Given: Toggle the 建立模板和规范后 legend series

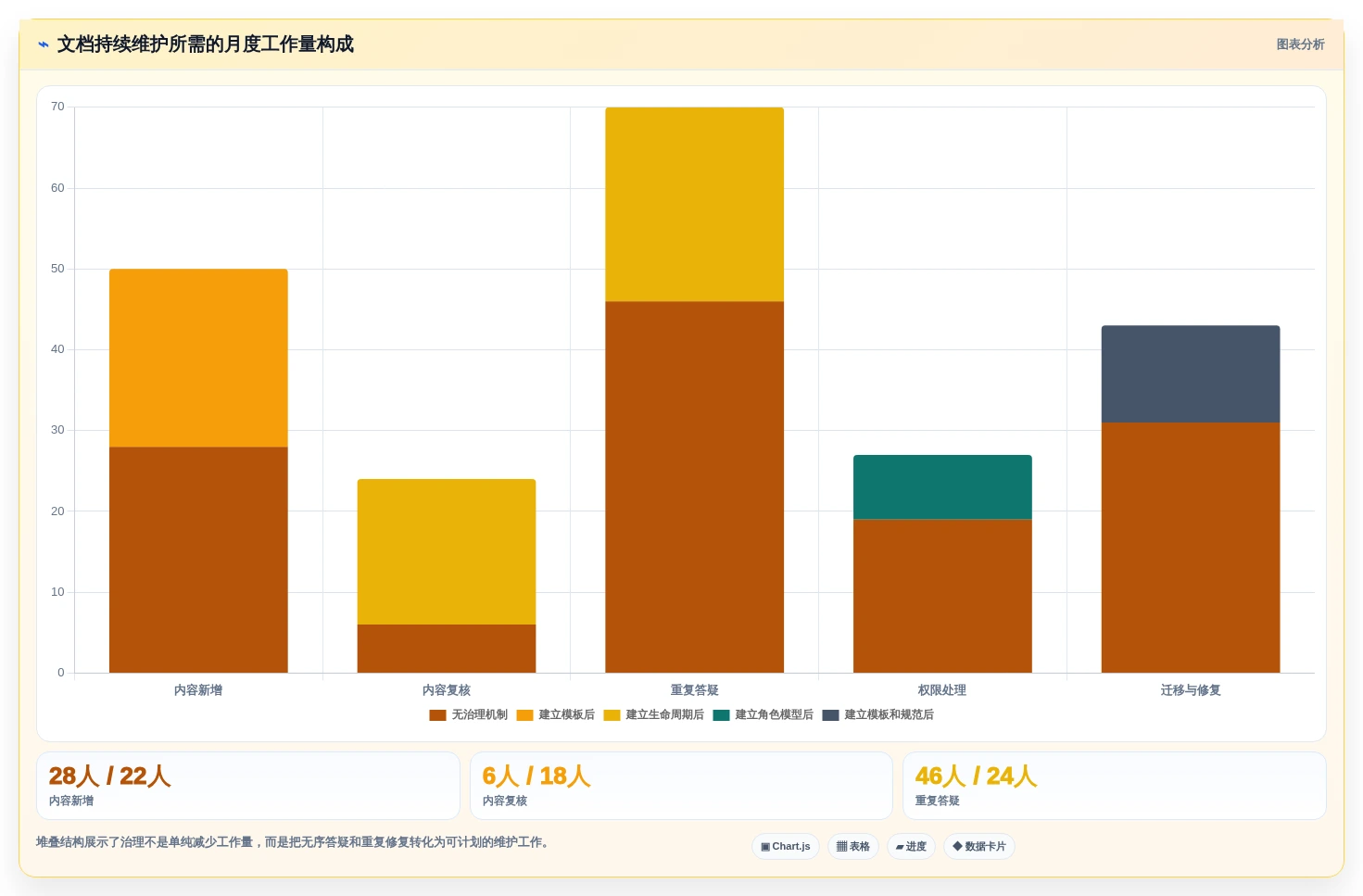Looking at the screenshot, I should coord(878,715).
